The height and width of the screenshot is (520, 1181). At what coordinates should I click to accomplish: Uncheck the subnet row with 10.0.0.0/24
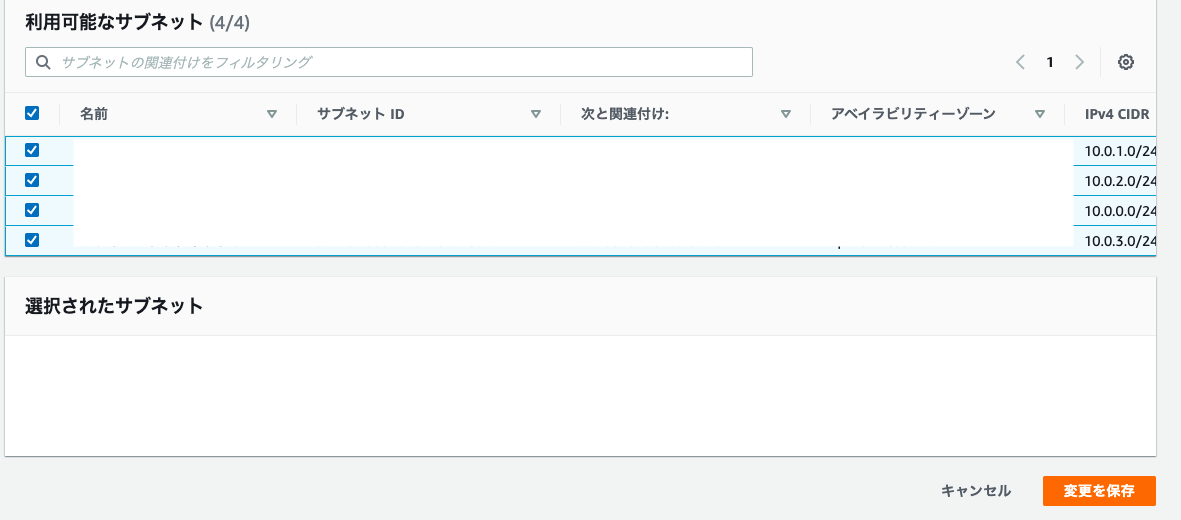coord(32,210)
